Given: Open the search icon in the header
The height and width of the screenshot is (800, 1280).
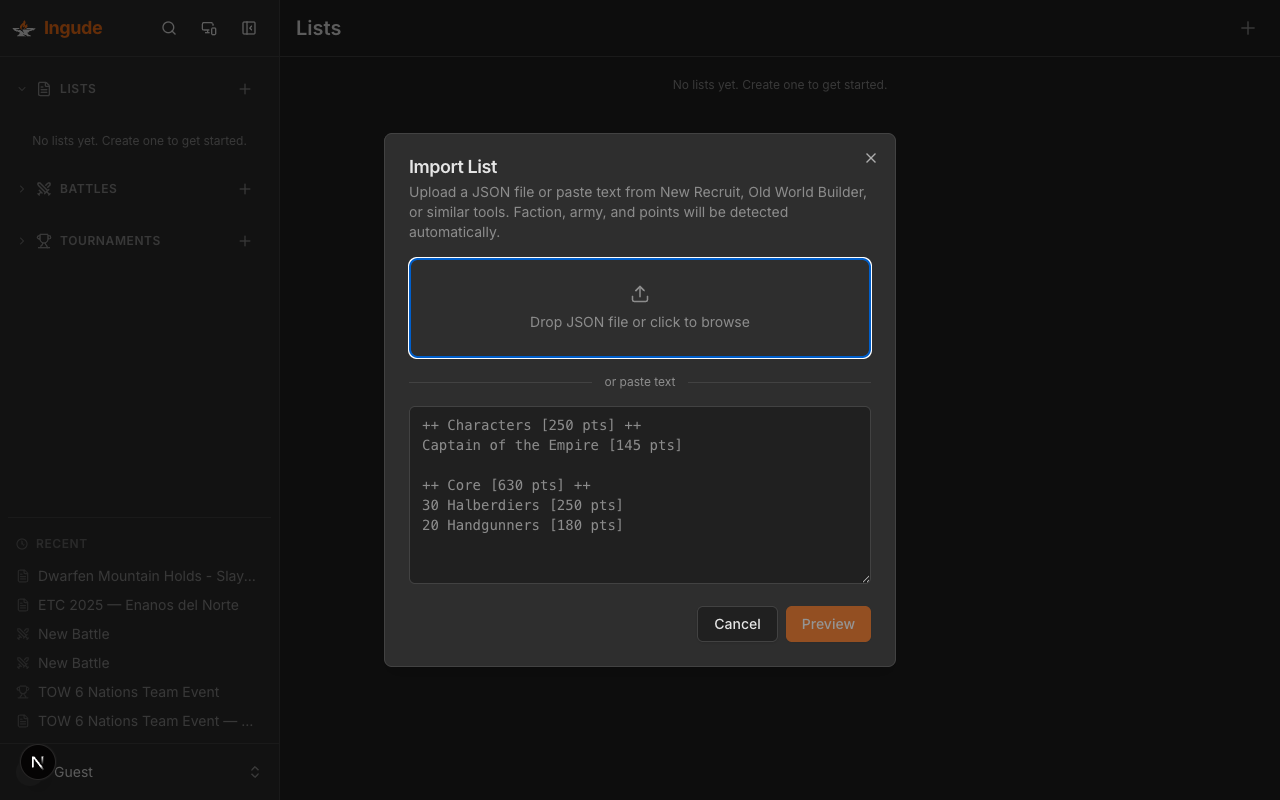Looking at the screenshot, I should pyautogui.click(x=169, y=28).
